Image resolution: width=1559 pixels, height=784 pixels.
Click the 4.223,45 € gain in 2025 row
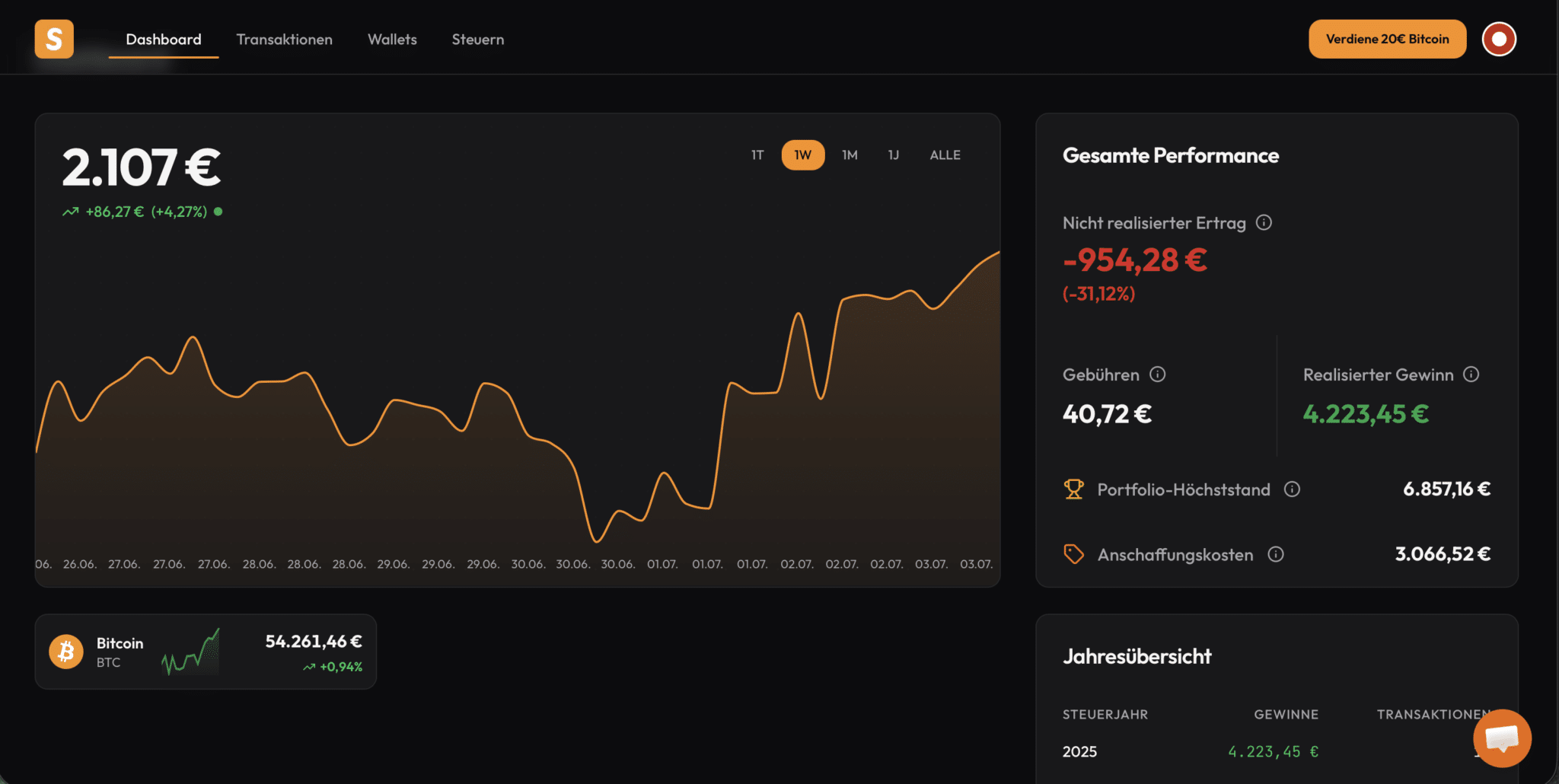coord(1273,751)
